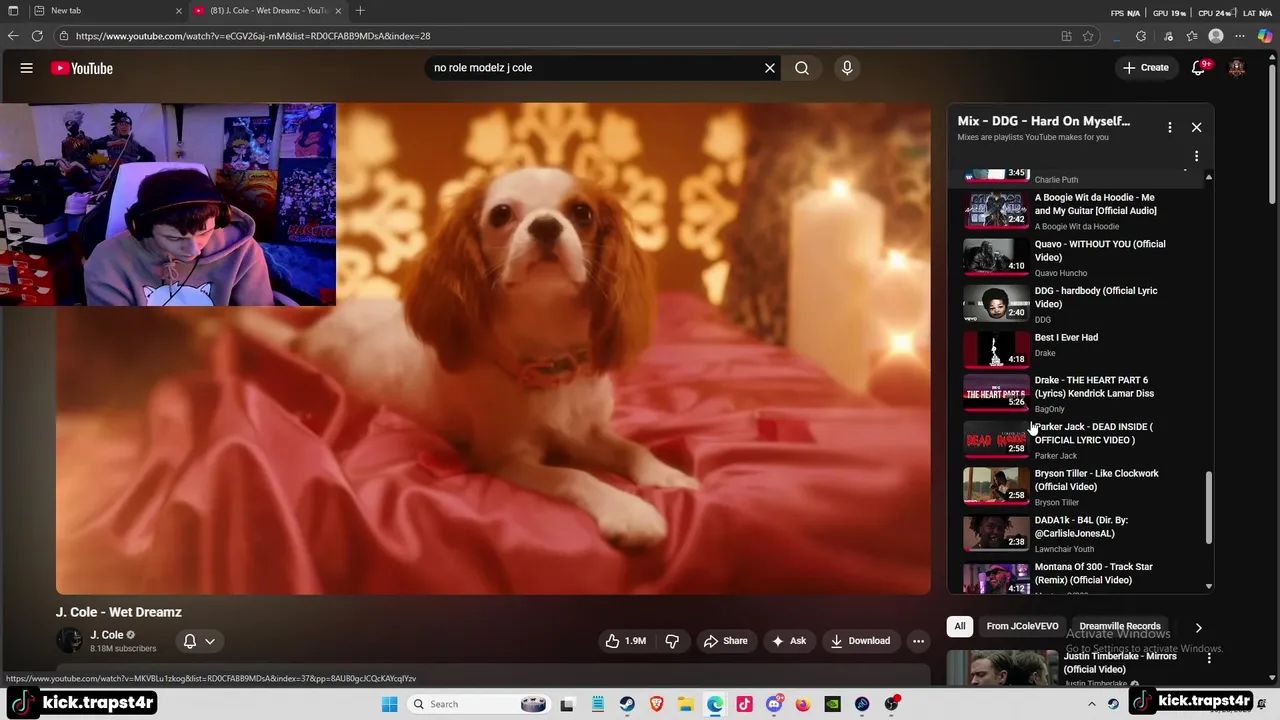Click the Ask button
This screenshot has width=1280, height=720.
click(789, 641)
